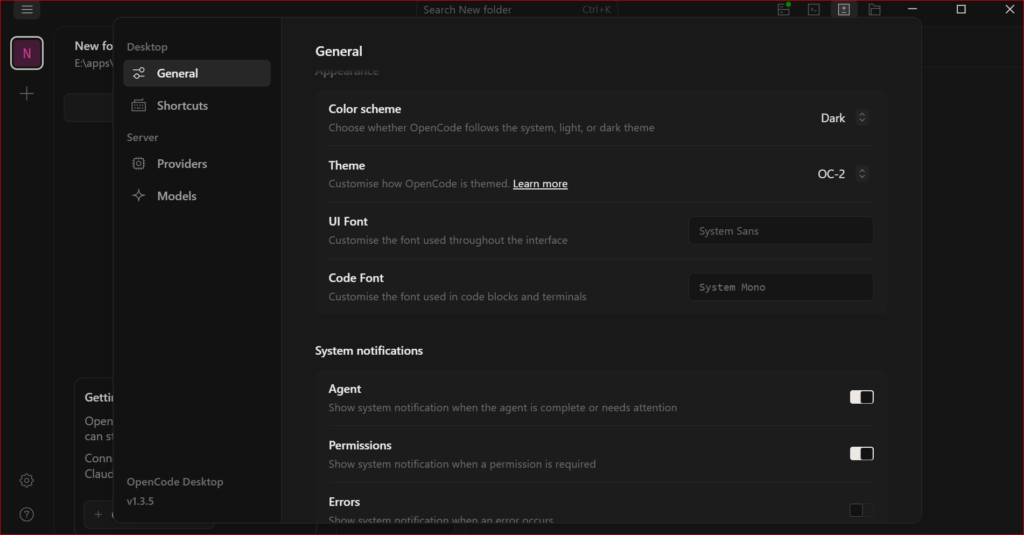Click the UI Font System Sans field

coord(780,231)
